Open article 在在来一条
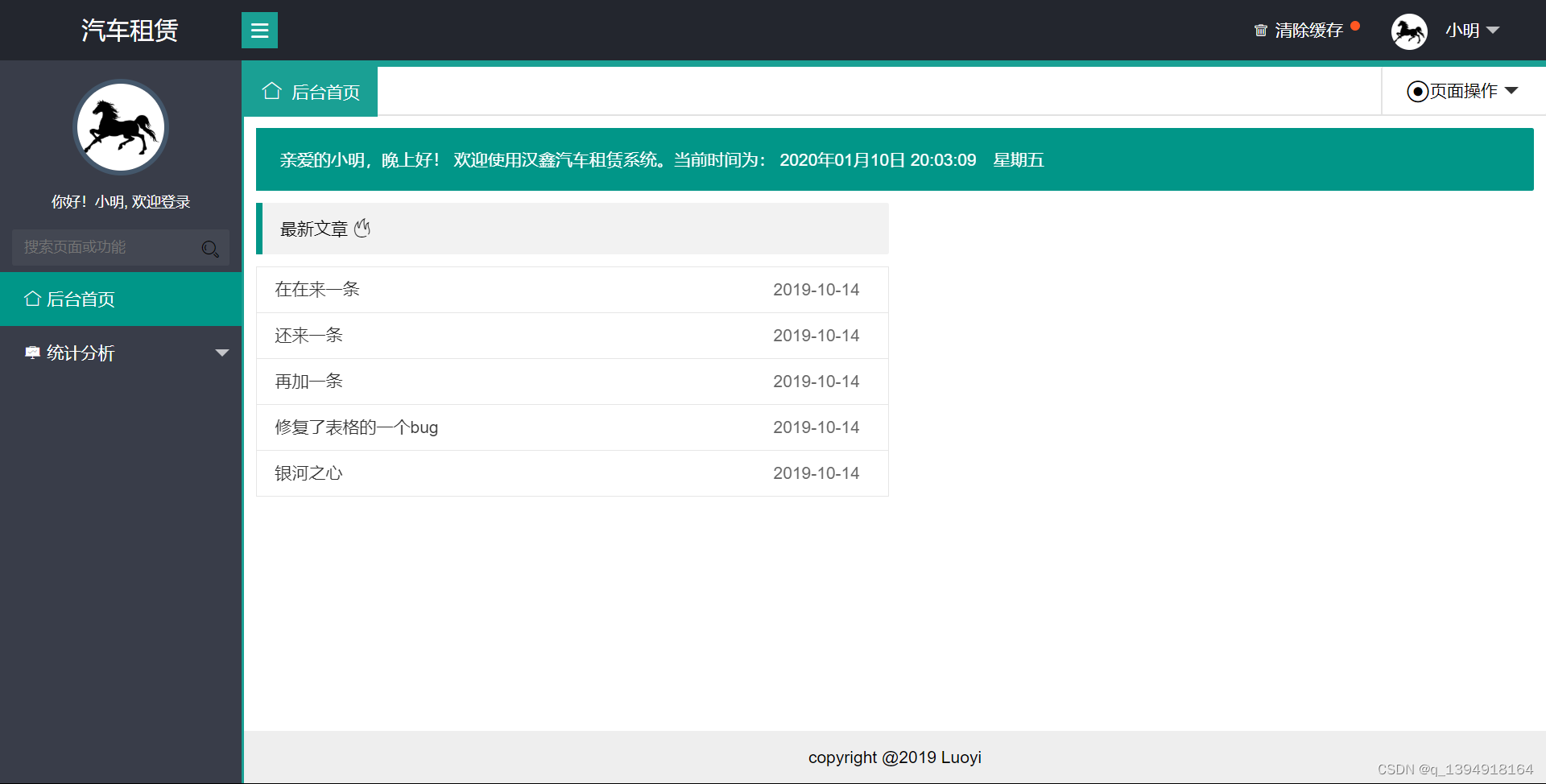The height and width of the screenshot is (784, 1546). [x=316, y=290]
